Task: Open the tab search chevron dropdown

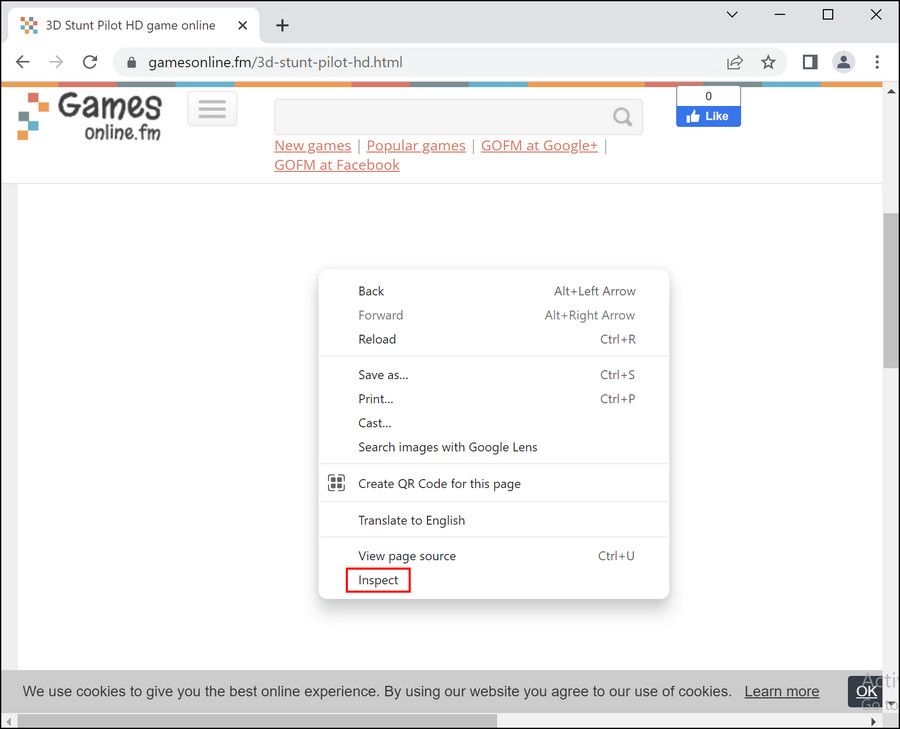Action: pyautogui.click(x=731, y=15)
